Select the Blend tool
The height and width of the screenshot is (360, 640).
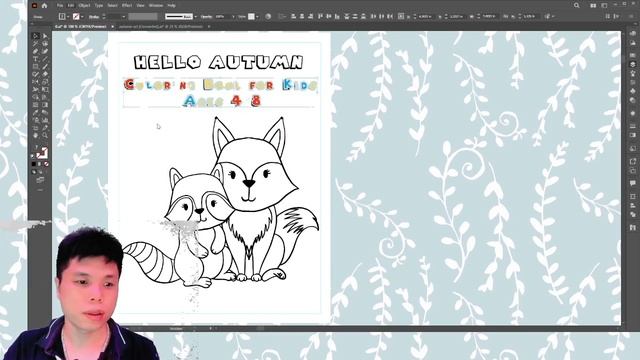click(x=45, y=112)
